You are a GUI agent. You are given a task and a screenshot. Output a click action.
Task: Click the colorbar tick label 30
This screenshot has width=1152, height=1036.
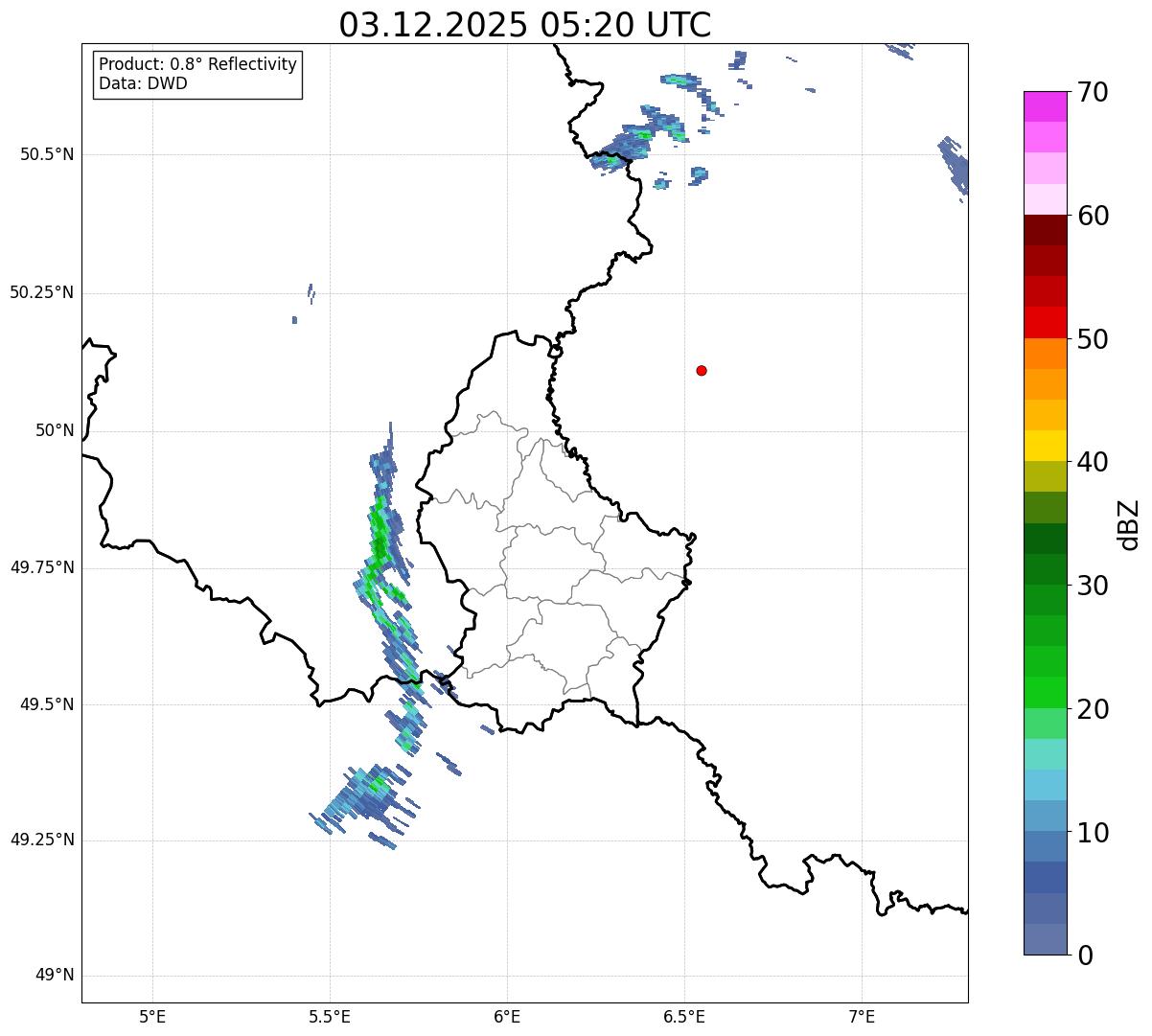1093,586
